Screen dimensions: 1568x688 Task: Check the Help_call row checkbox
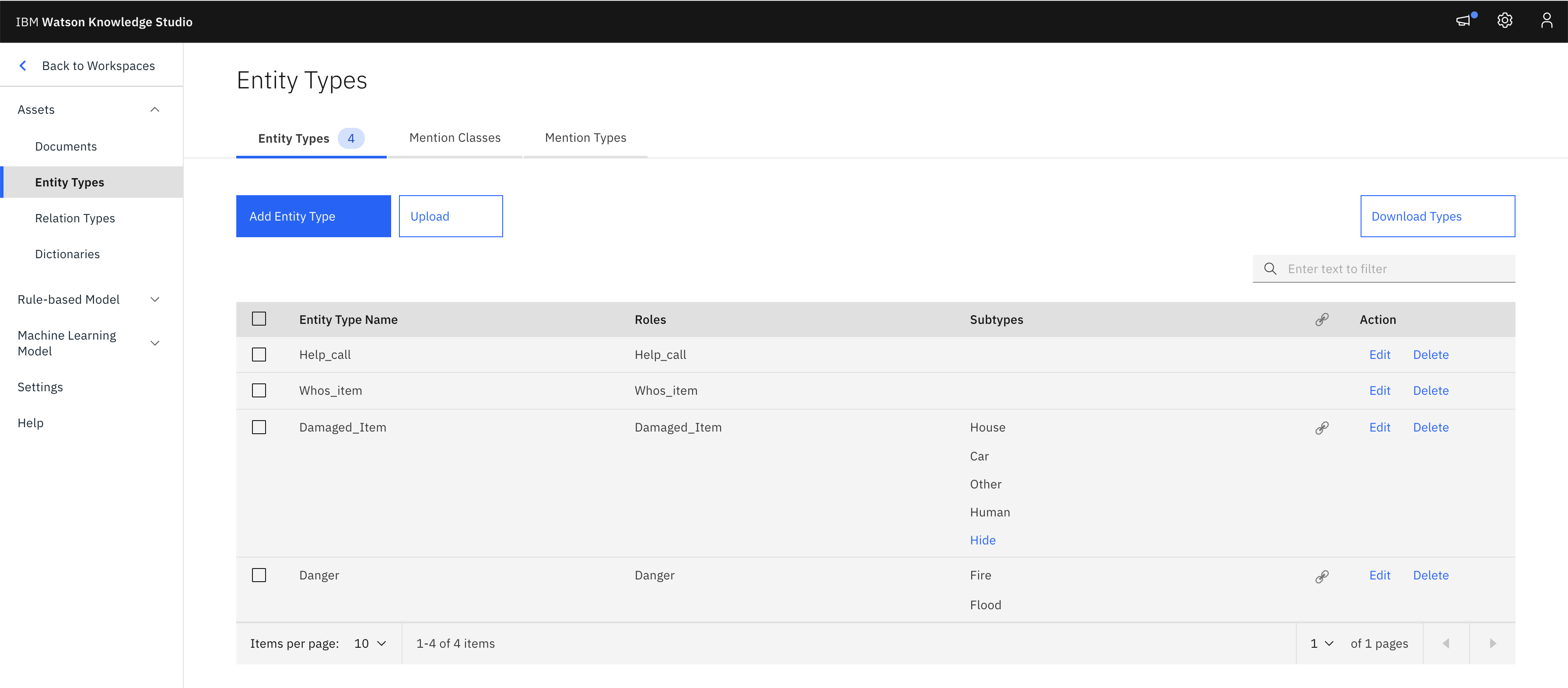[x=259, y=355]
